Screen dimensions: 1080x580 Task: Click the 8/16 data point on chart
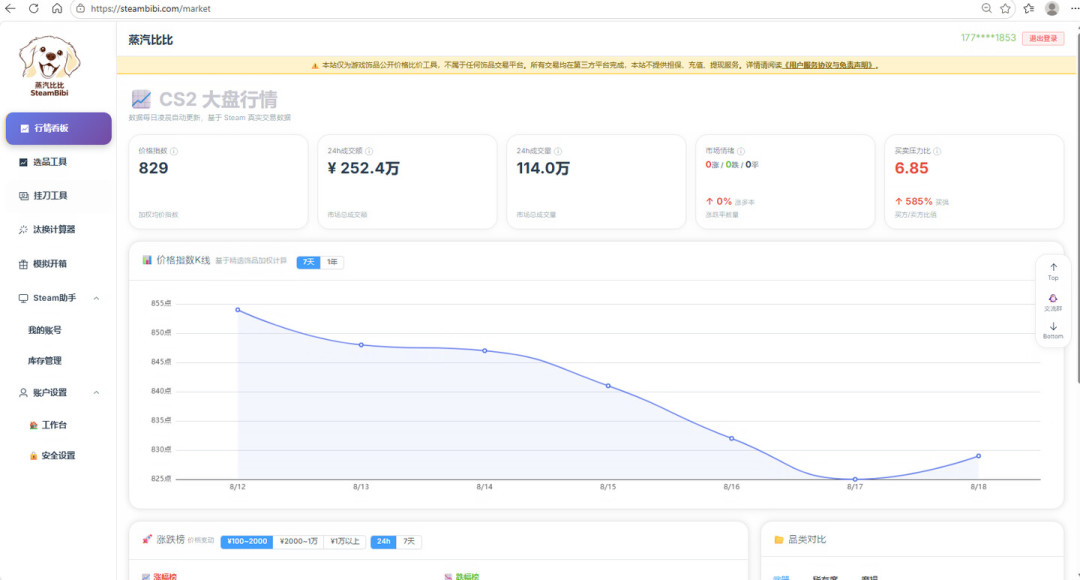tap(731, 438)
